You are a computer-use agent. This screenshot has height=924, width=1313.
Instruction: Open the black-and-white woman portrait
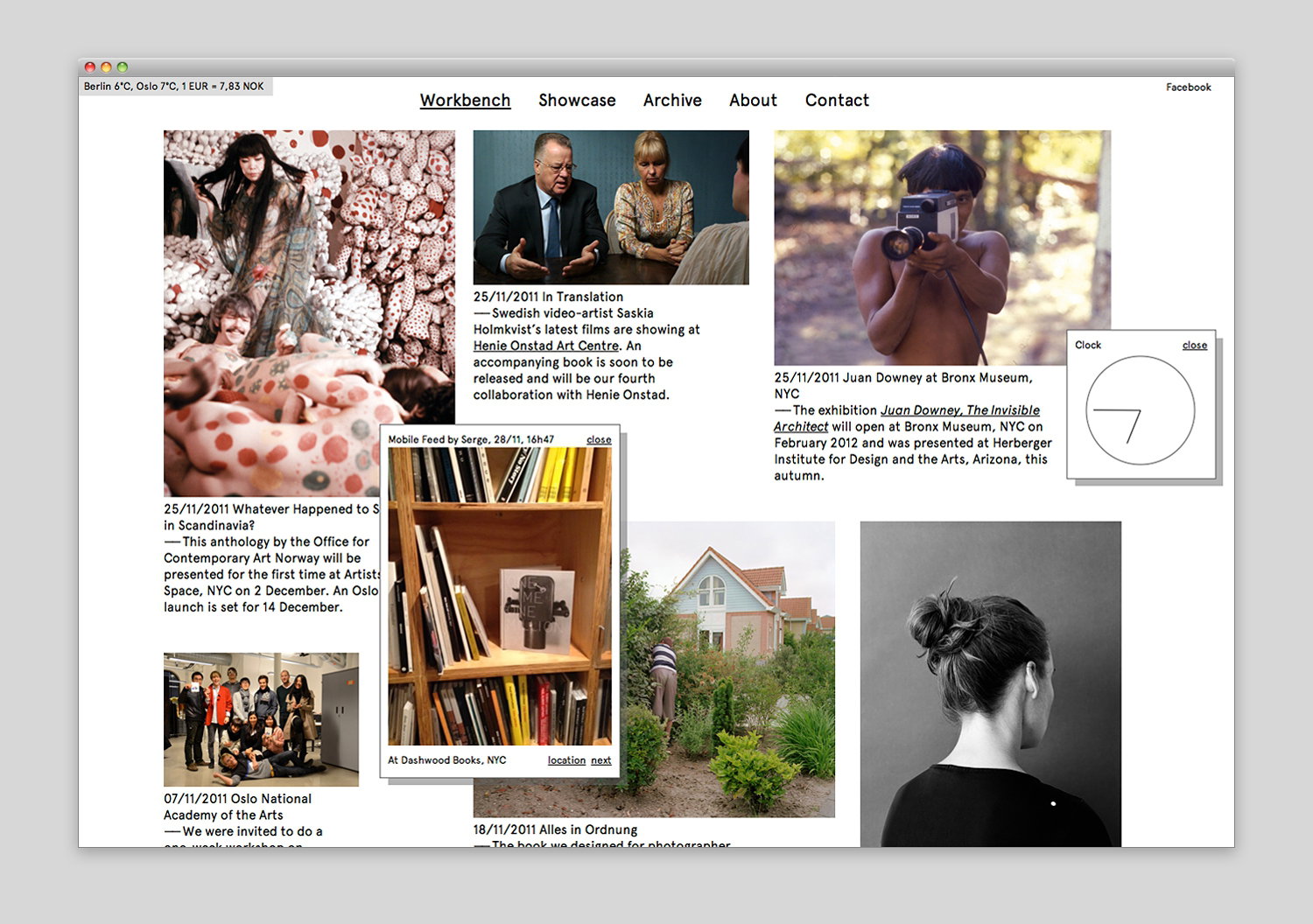click(x=991, y=684)
